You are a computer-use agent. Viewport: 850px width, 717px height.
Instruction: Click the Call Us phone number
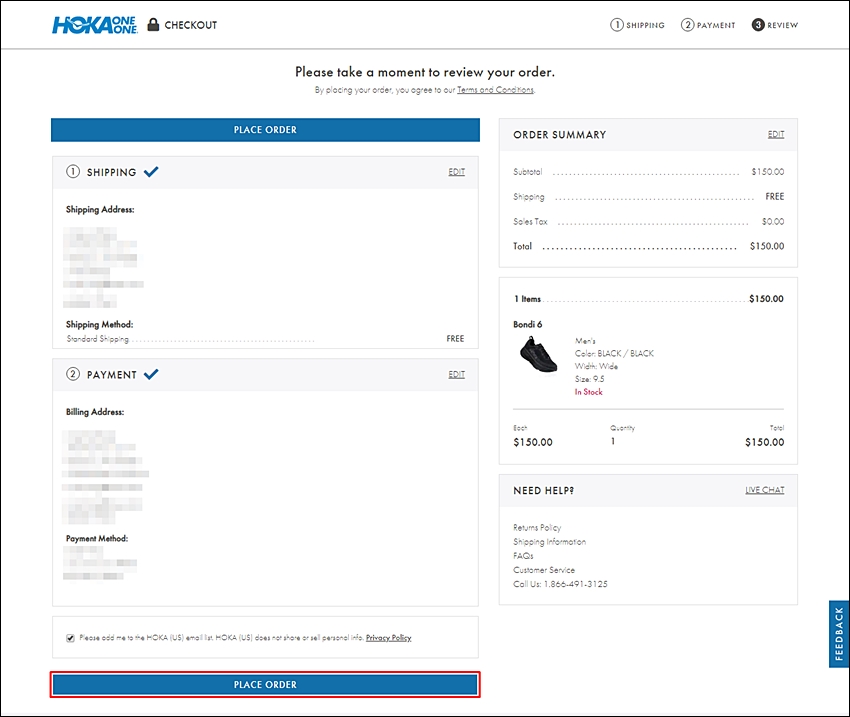tap(576, 584)
